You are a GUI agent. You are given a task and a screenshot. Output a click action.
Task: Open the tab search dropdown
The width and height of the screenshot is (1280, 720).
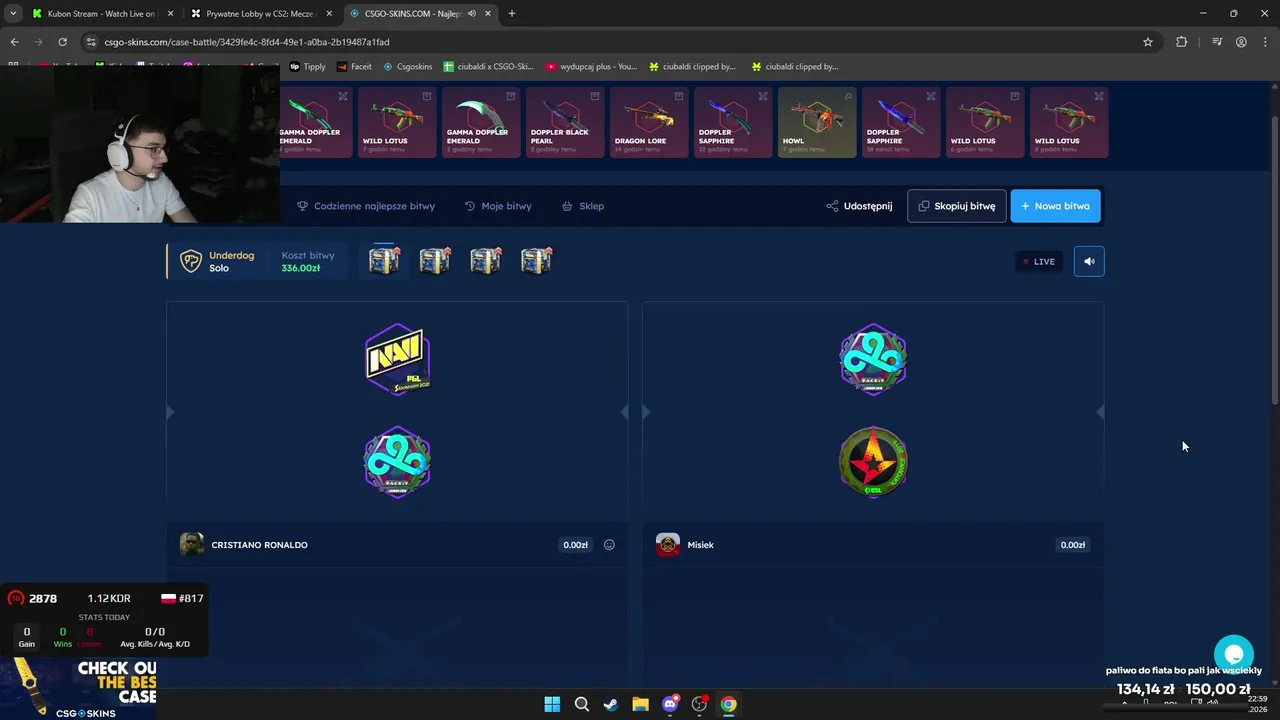click(13, 14)
